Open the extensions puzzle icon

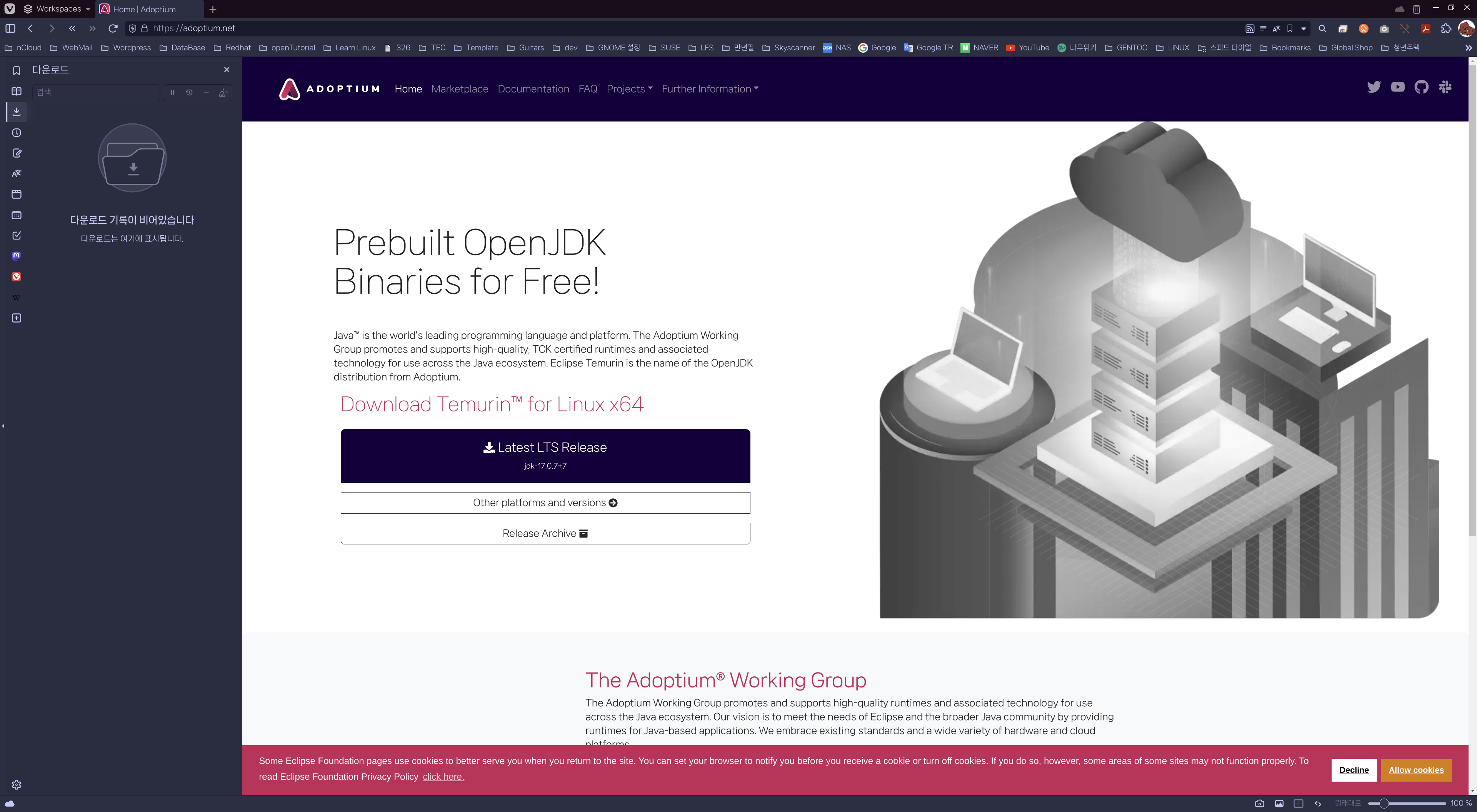(x=1445, y=28)
